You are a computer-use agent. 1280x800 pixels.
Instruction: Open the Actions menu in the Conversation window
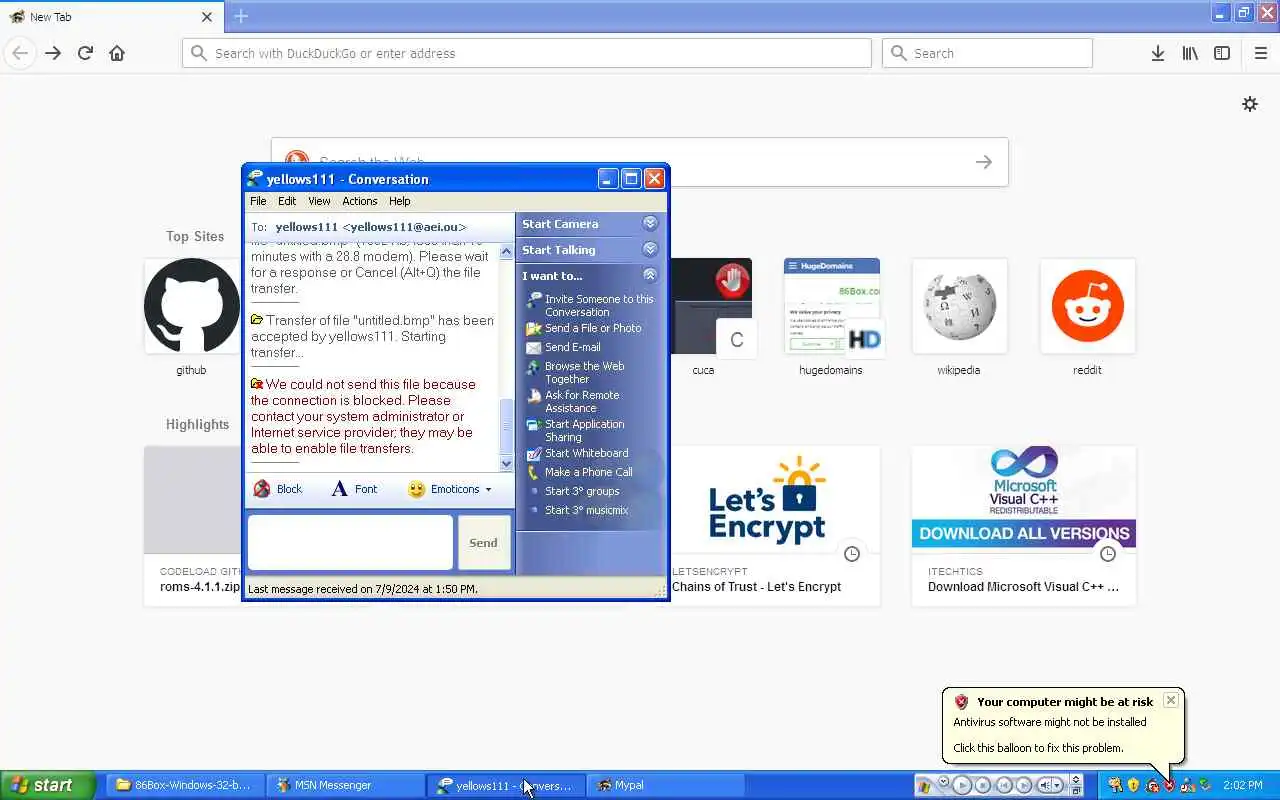pyautogui.click(x=360, y=201)
